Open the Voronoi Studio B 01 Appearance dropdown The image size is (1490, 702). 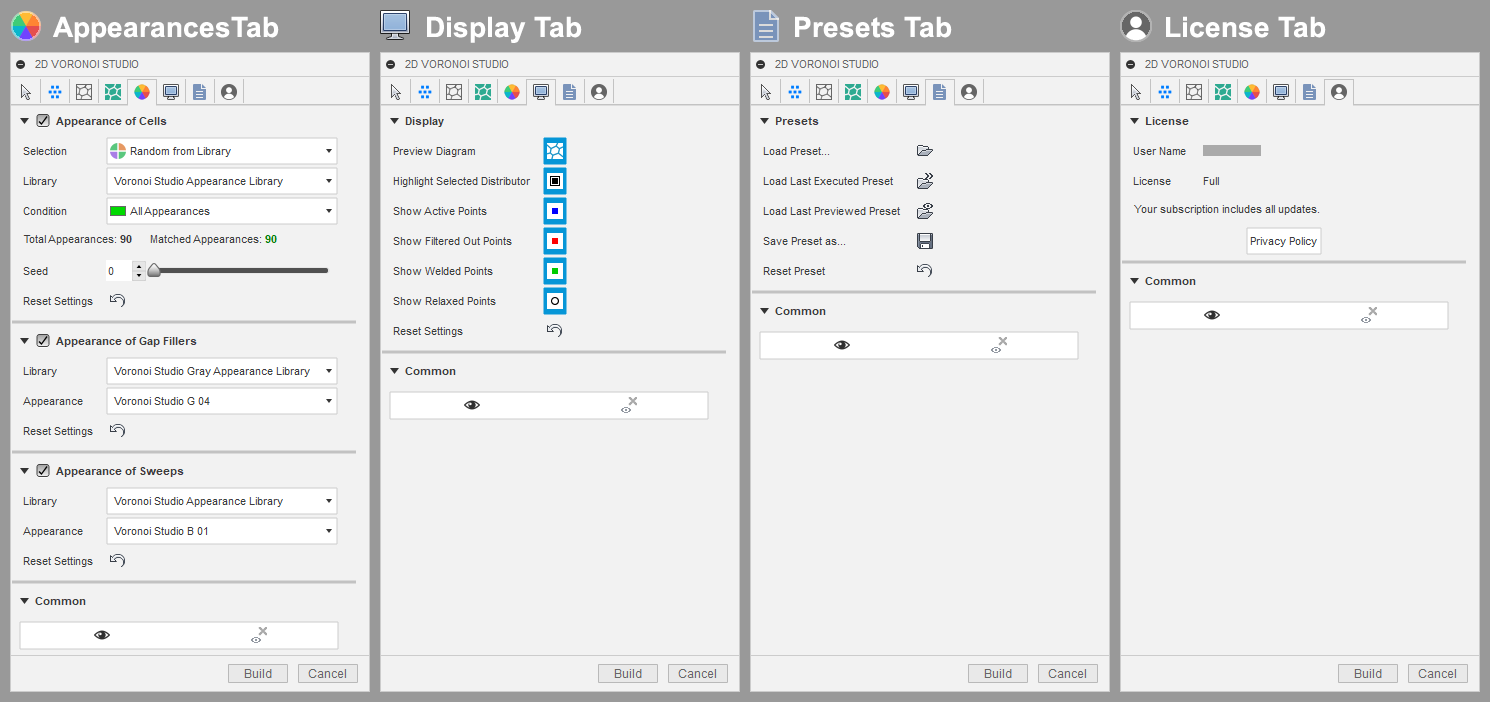(x=221, y=531)
